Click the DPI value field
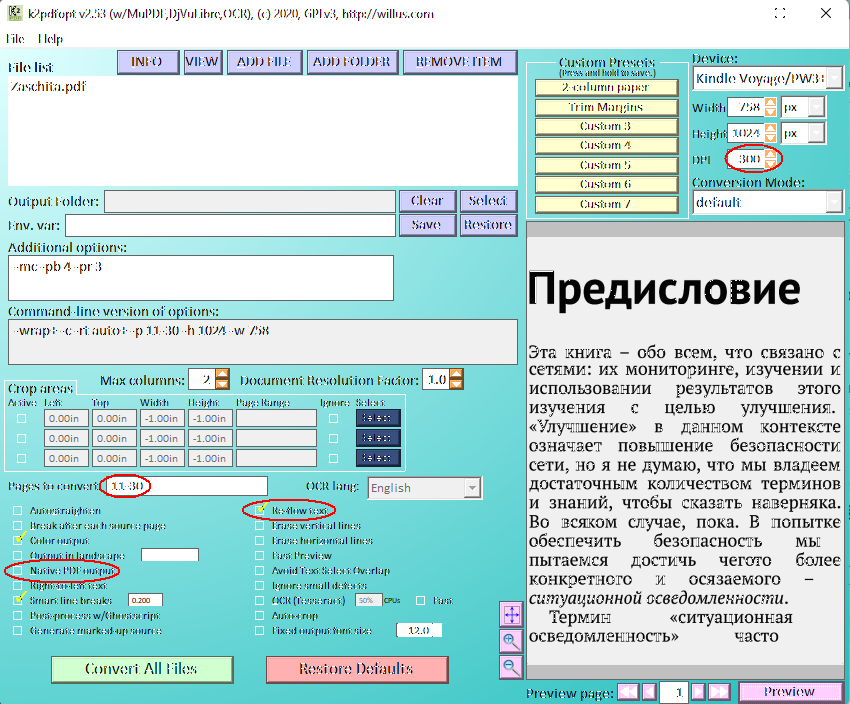This screenshot has width=850, height=704. tap(746, 159)
